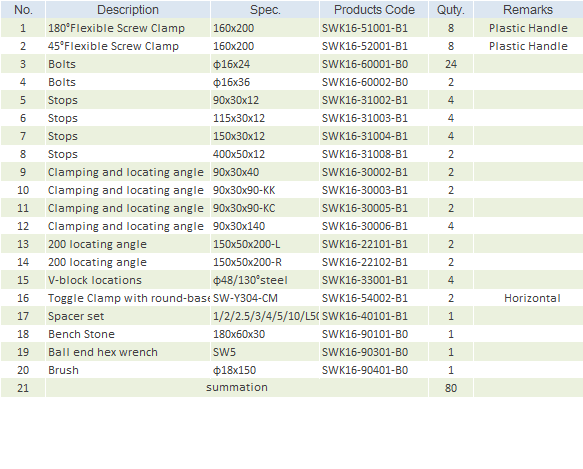
Task: Select spec 150x50x200-L cell
Action: (265, 244)
